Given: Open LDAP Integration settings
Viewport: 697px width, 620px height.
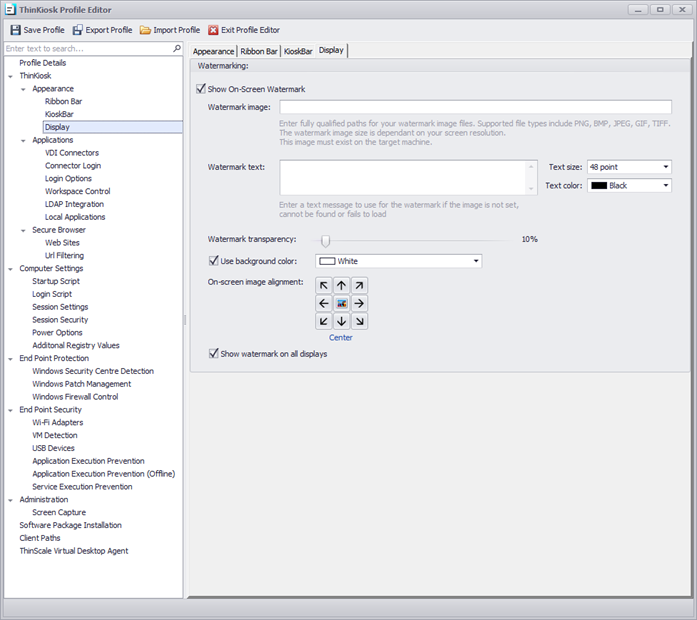Looking at the screenshot, I should click(74, 204).
